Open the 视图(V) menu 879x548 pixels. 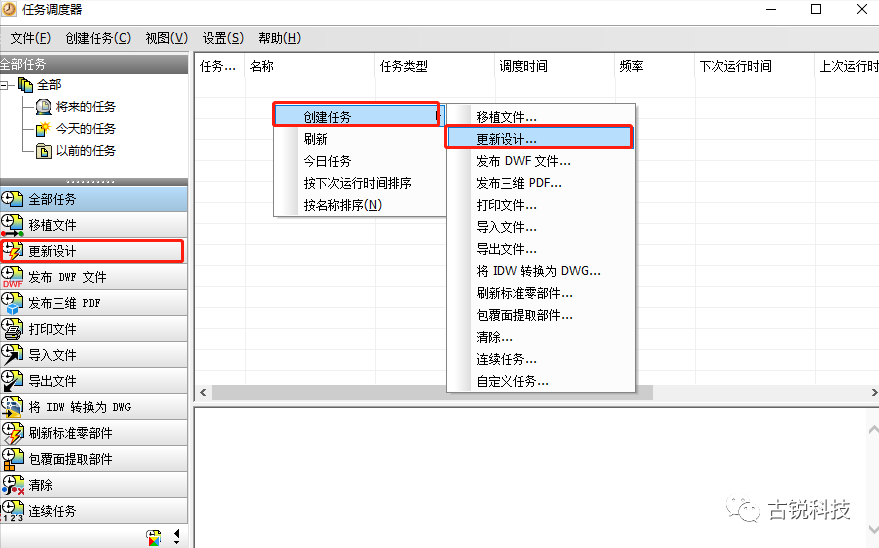point(166,38)
